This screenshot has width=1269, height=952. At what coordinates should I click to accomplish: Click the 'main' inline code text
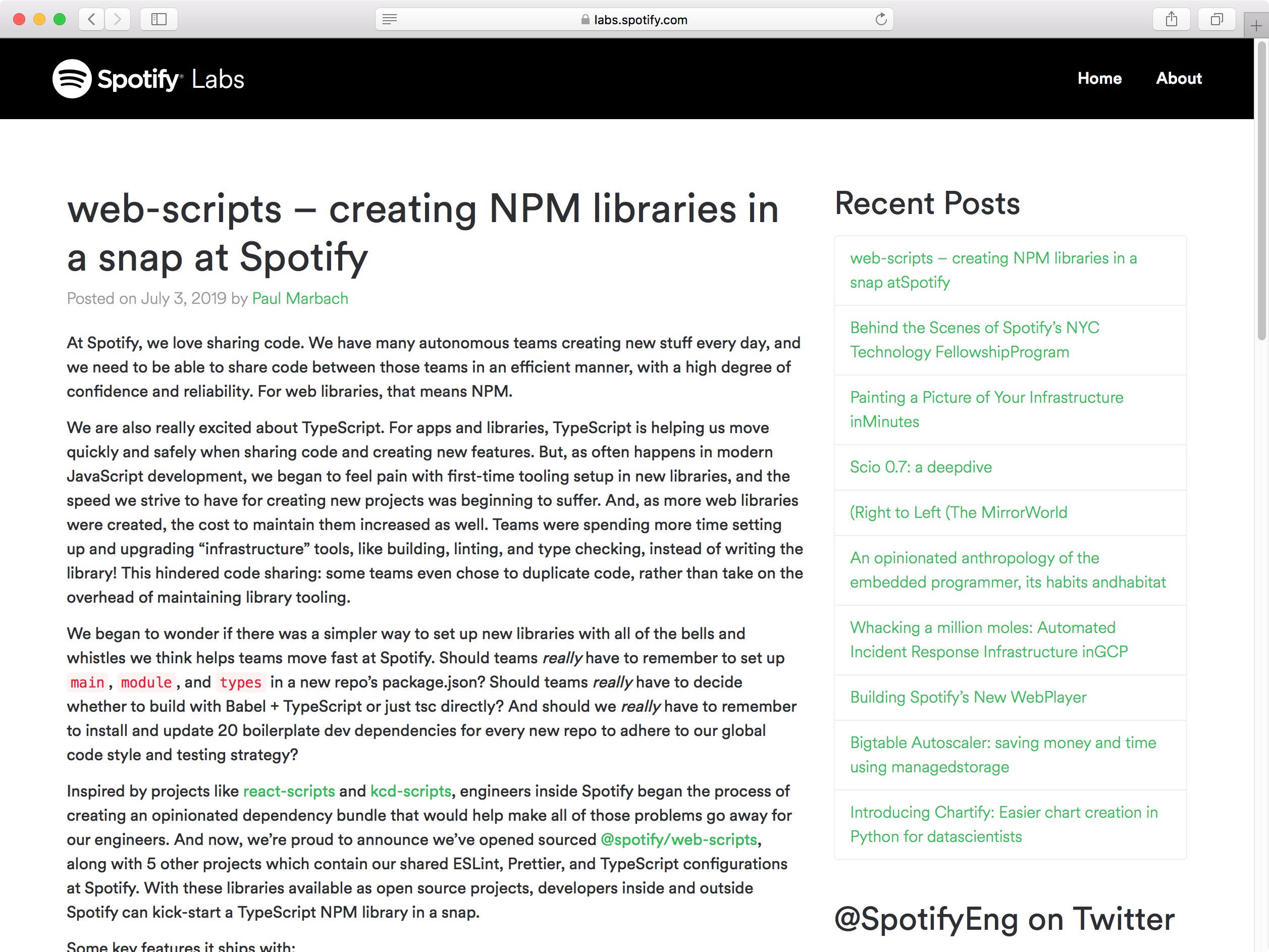[x=87, y=682]
